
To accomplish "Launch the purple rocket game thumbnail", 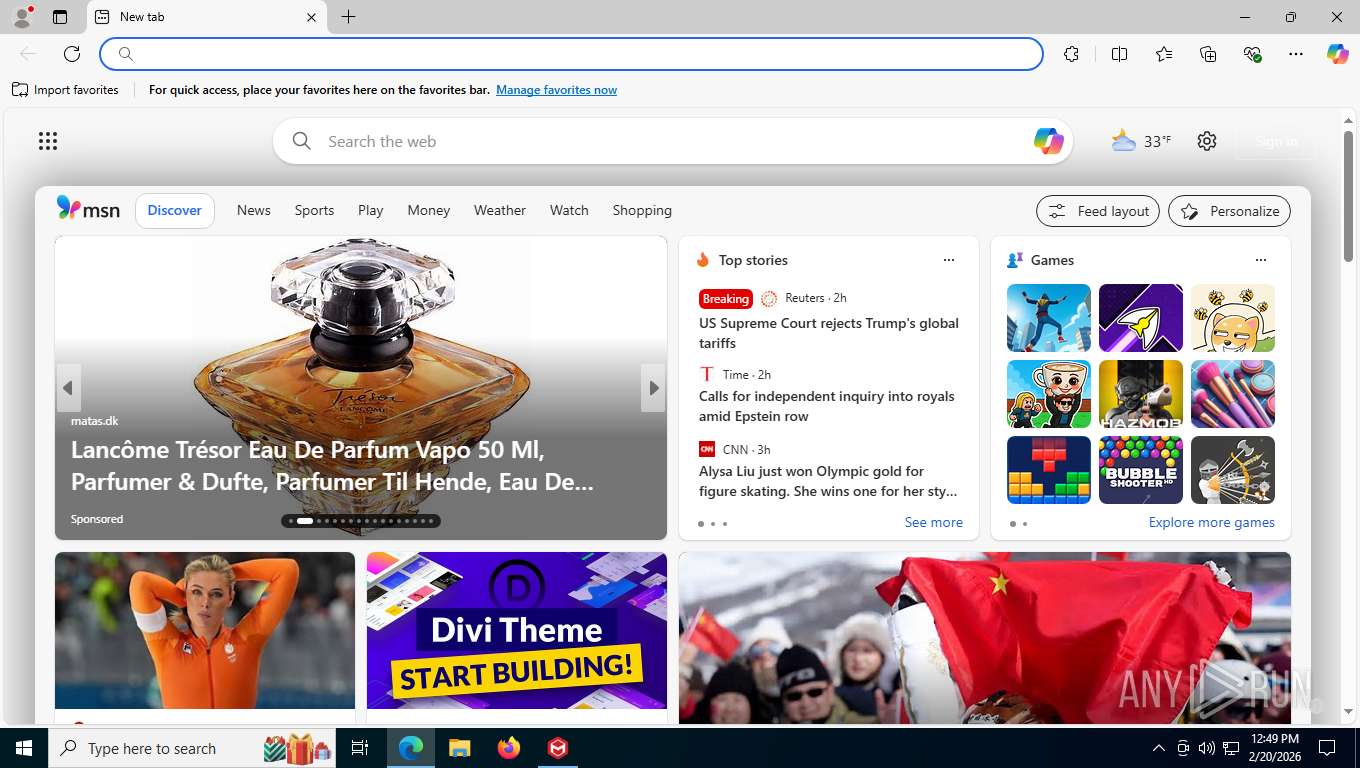I will pos(1141,318).
